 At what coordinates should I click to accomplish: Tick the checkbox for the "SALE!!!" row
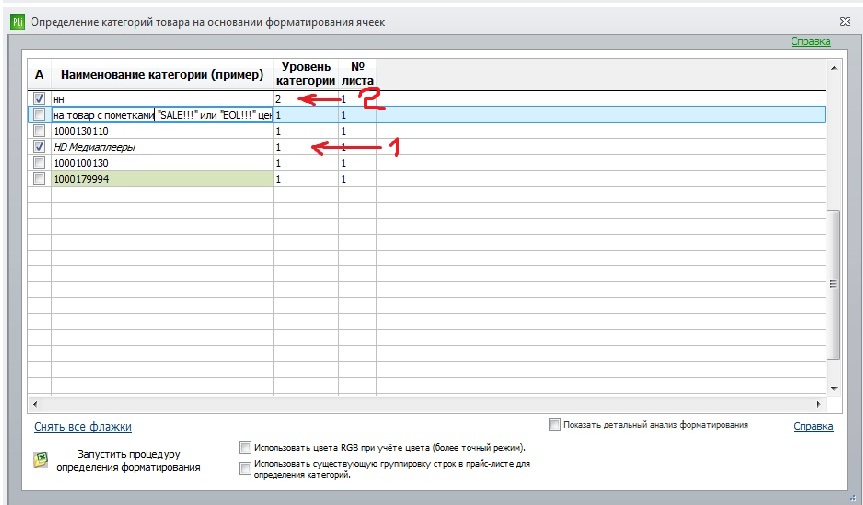point(39,115)
